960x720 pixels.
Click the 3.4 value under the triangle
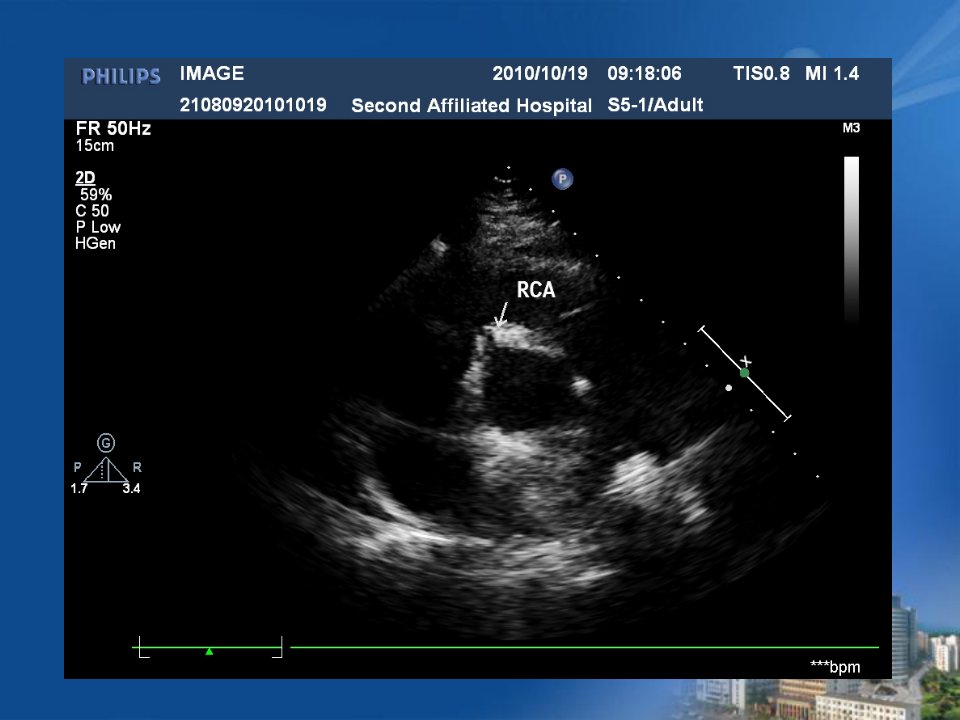coord(131,488)
